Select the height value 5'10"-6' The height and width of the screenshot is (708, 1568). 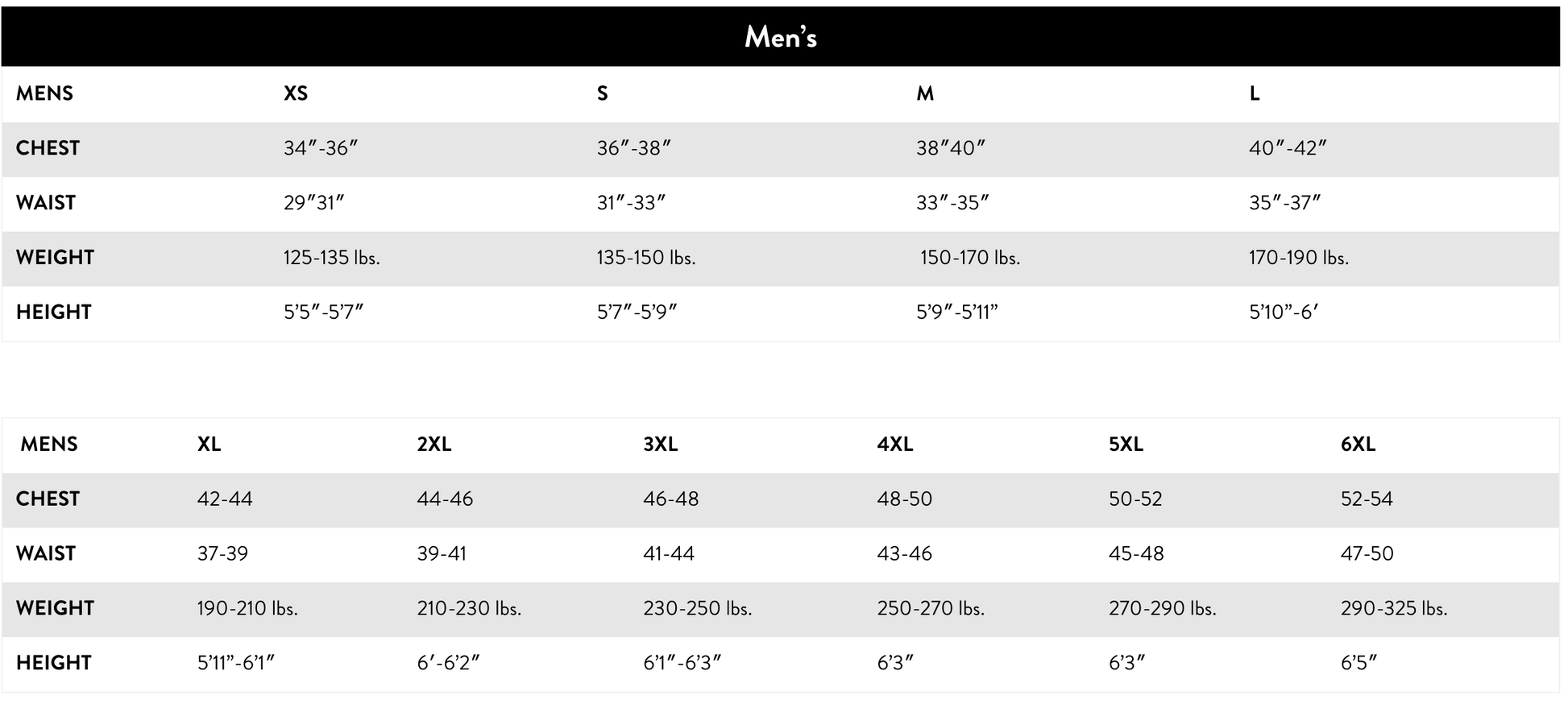1284,312
